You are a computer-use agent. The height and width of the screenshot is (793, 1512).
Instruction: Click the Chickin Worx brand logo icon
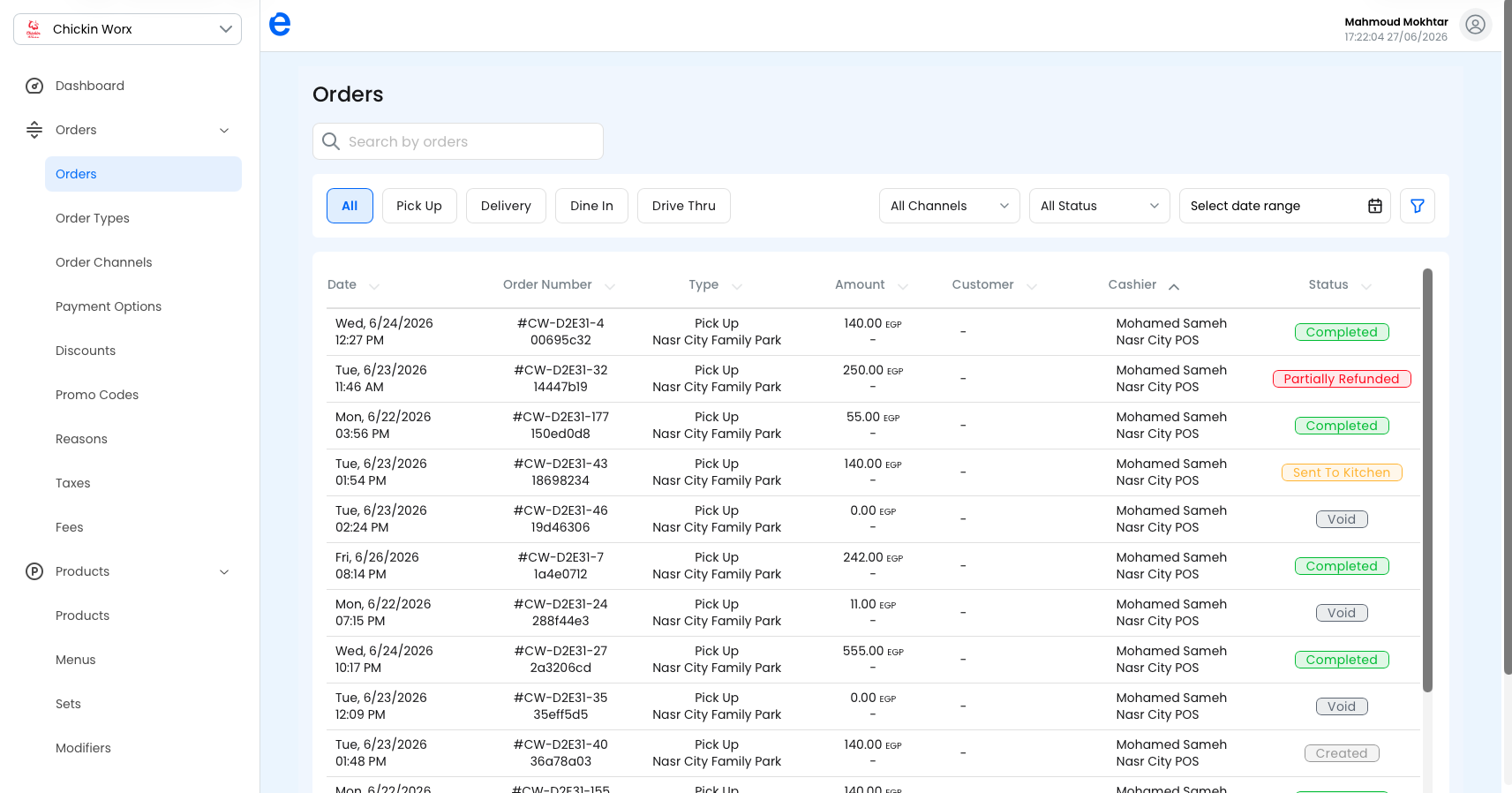(x=34, y=29)
